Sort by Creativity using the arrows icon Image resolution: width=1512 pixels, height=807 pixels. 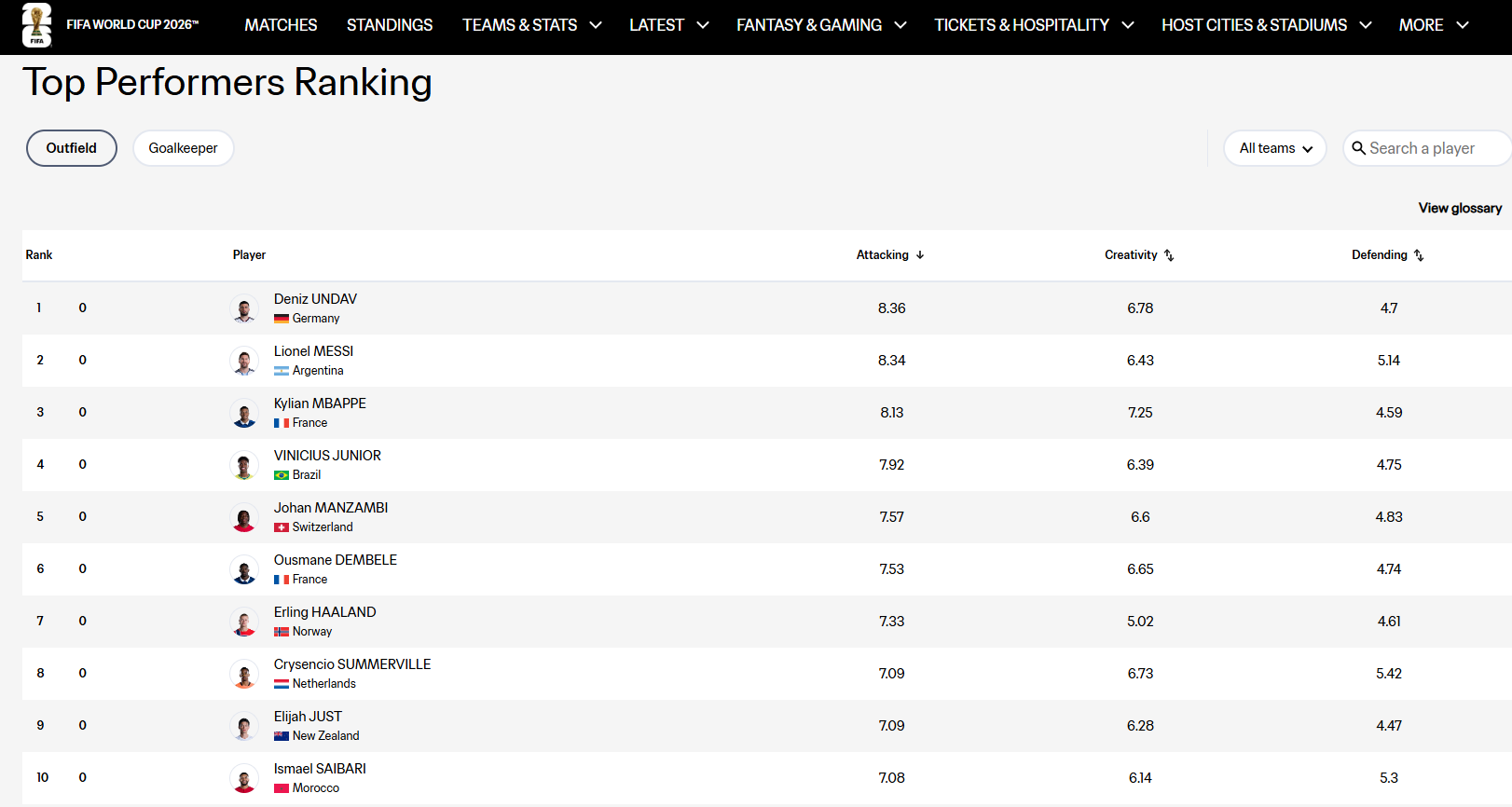[1169, 255]
